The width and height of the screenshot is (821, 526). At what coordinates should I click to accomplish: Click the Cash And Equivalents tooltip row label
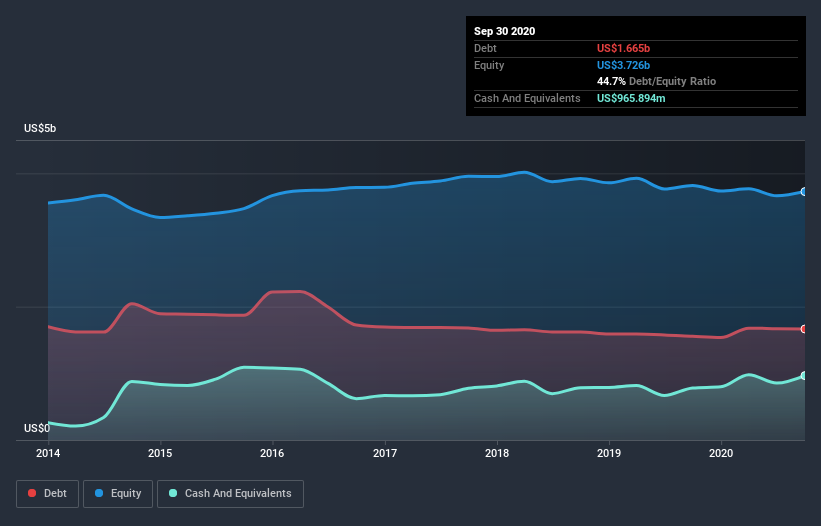click(527, 98)
